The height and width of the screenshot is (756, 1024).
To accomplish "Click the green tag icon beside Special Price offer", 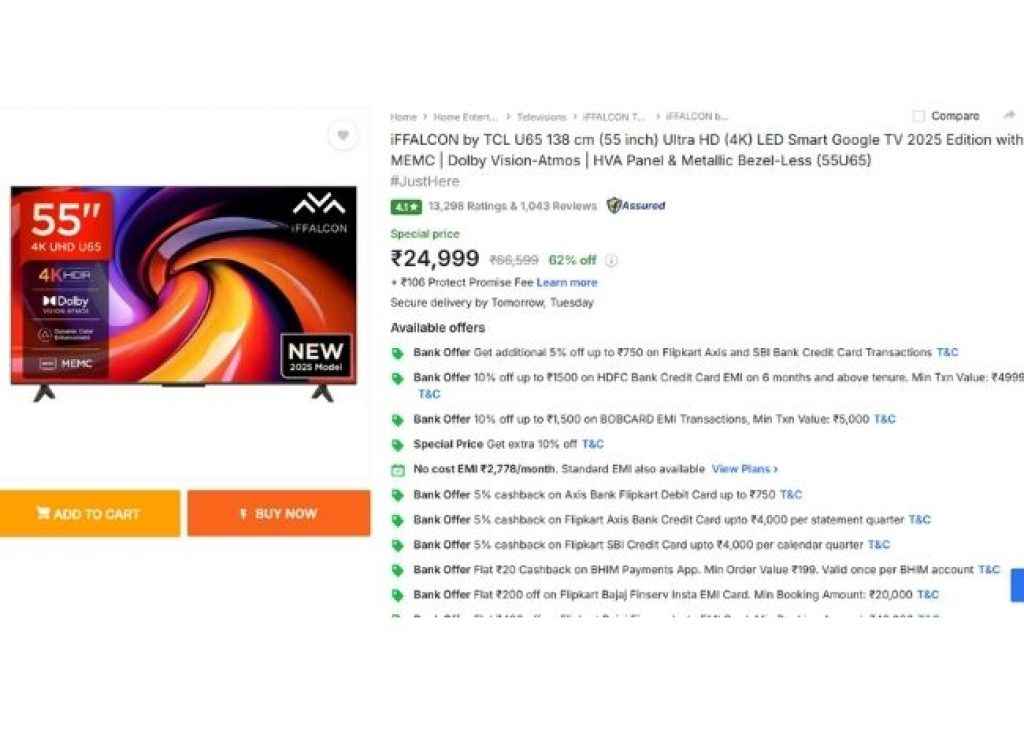I will tap(398, 445).
